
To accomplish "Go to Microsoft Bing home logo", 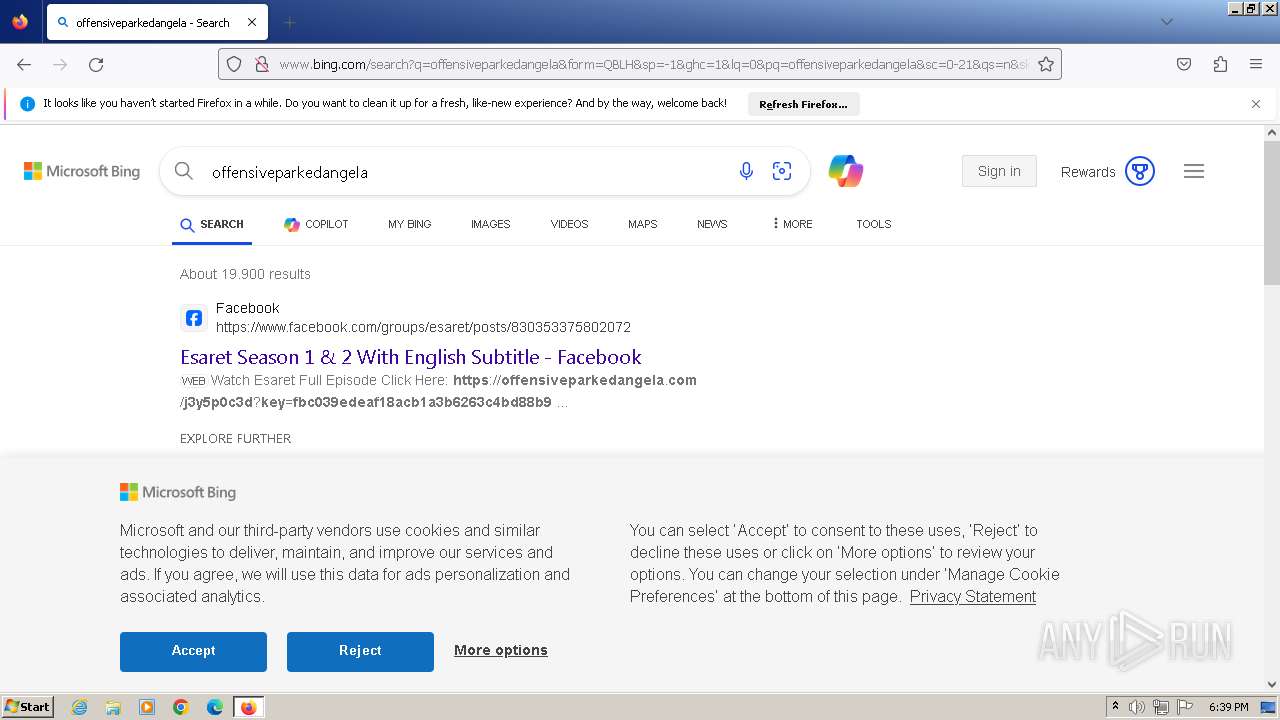I will pyautogui.click(x=82, y=172).
